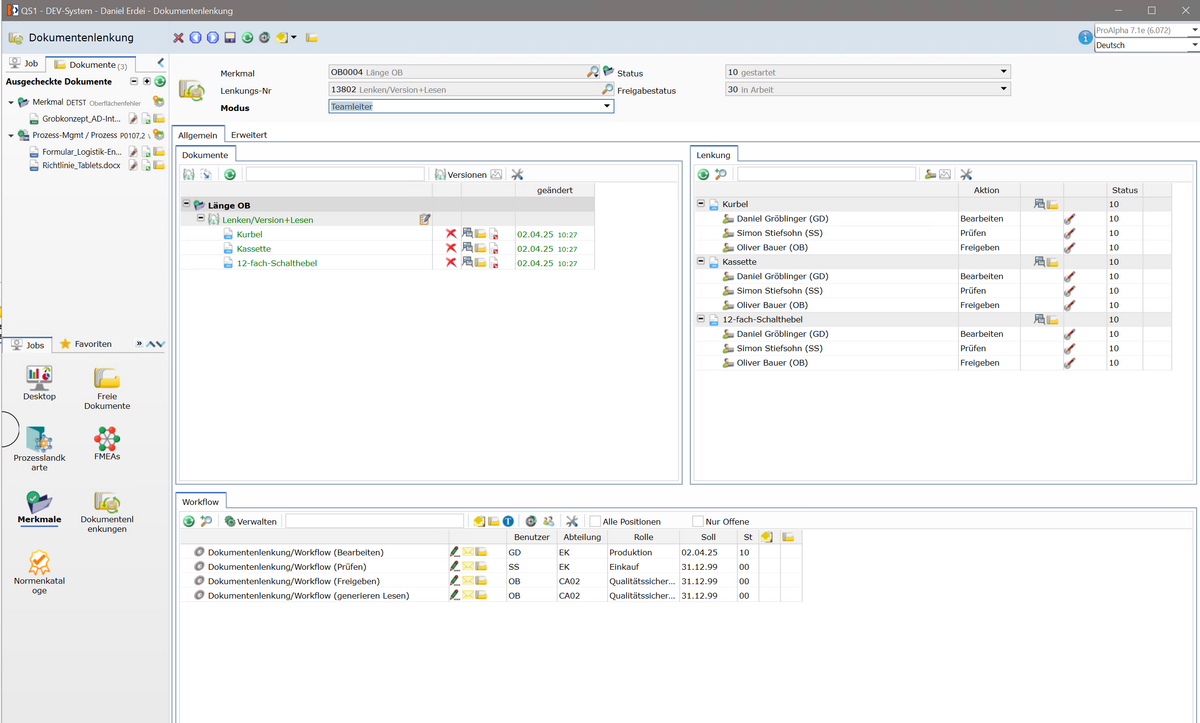Select the Richtlinie_Tablets.docx file
1200x723 pixels.
81,165
